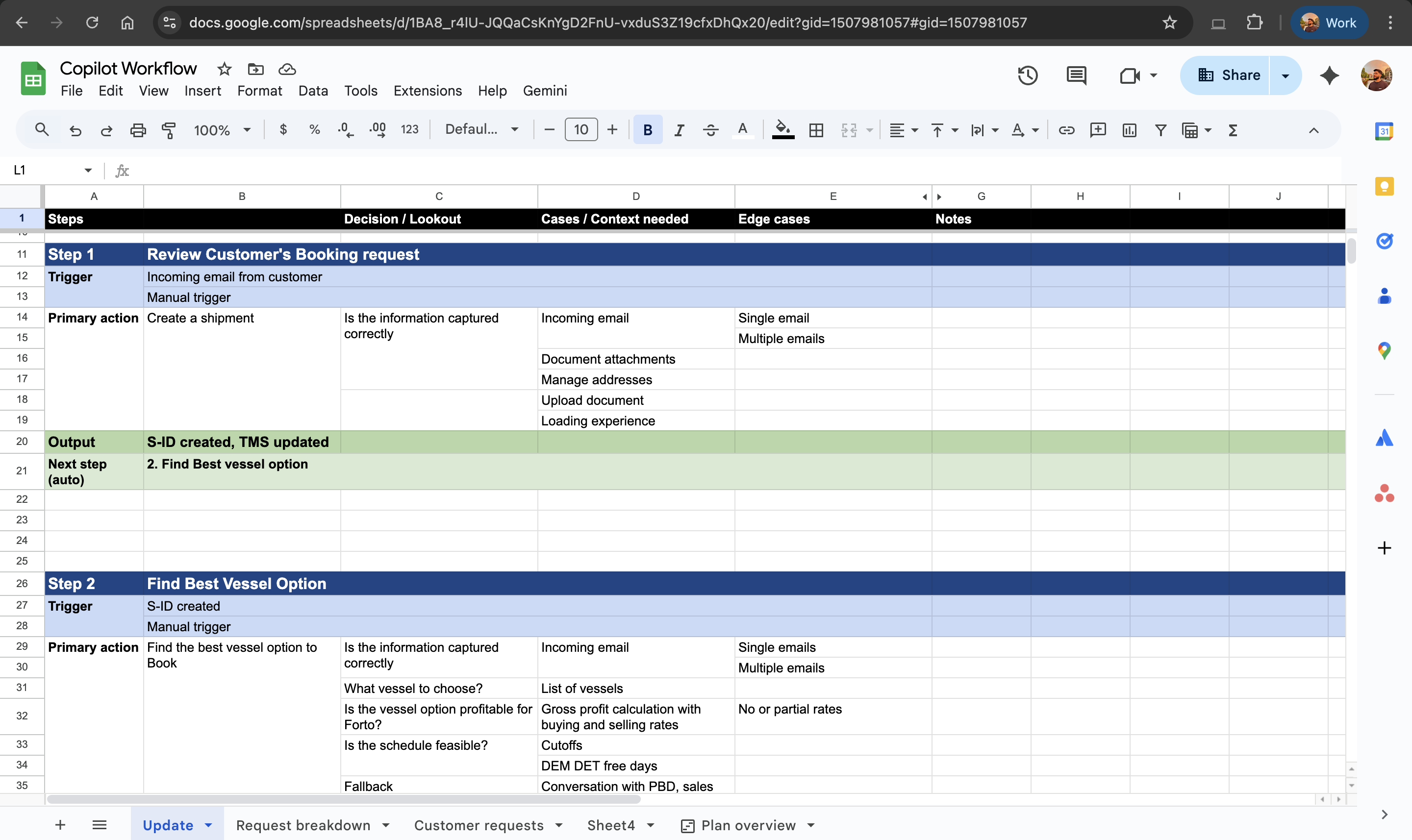Viewport: 1412px width, 840px height.
Task: Insert a chart from the toolbar
Action: pyautogui.click(x=1129, y=130)
